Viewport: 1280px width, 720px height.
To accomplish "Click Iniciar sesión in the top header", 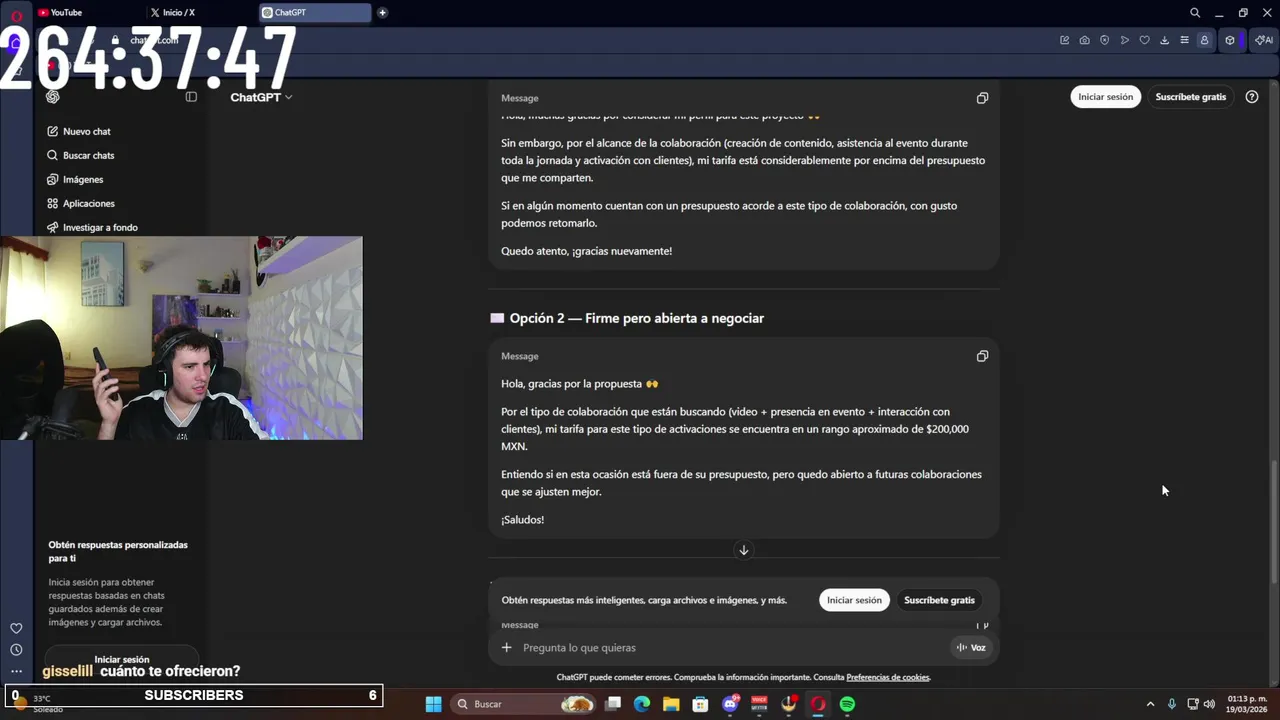I will pyautogui.click(x=1105, y=97).
